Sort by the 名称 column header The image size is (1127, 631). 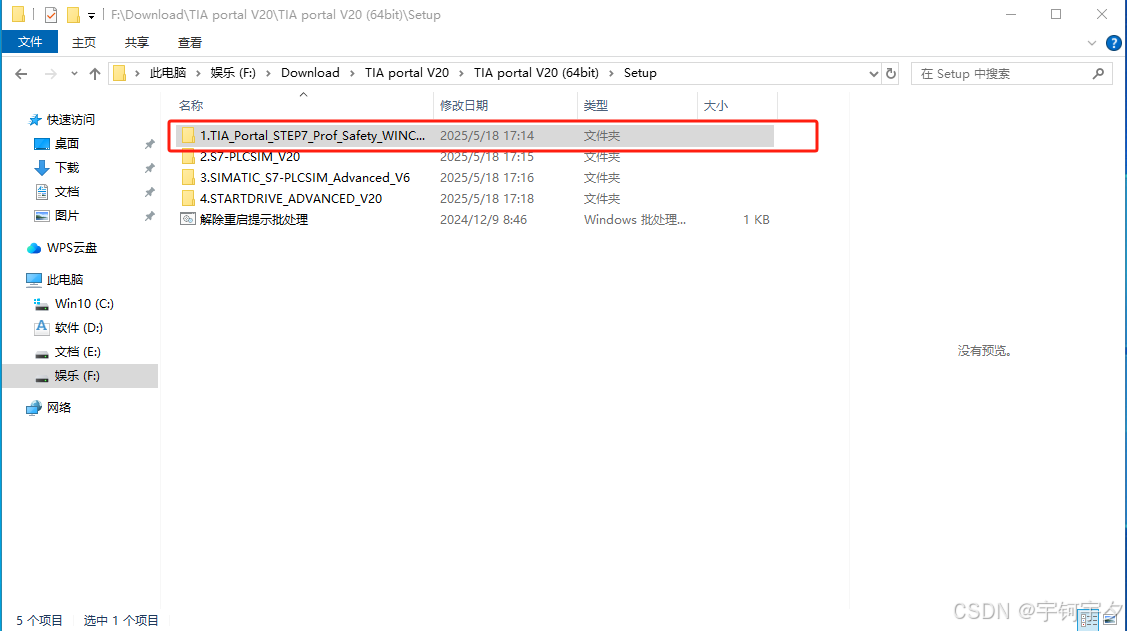(190, 106)
